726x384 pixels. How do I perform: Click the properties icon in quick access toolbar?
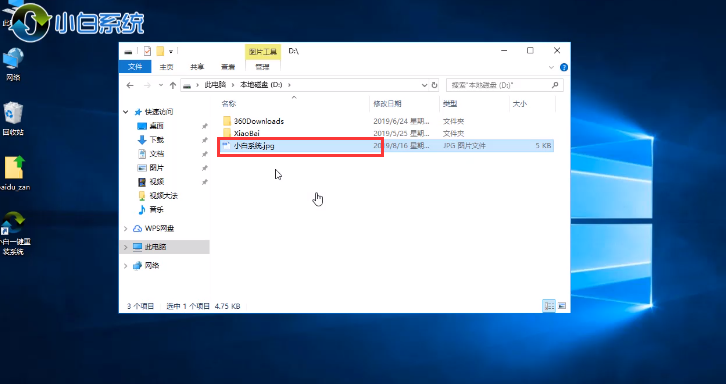pyautogui.click(x=147, y=51)
